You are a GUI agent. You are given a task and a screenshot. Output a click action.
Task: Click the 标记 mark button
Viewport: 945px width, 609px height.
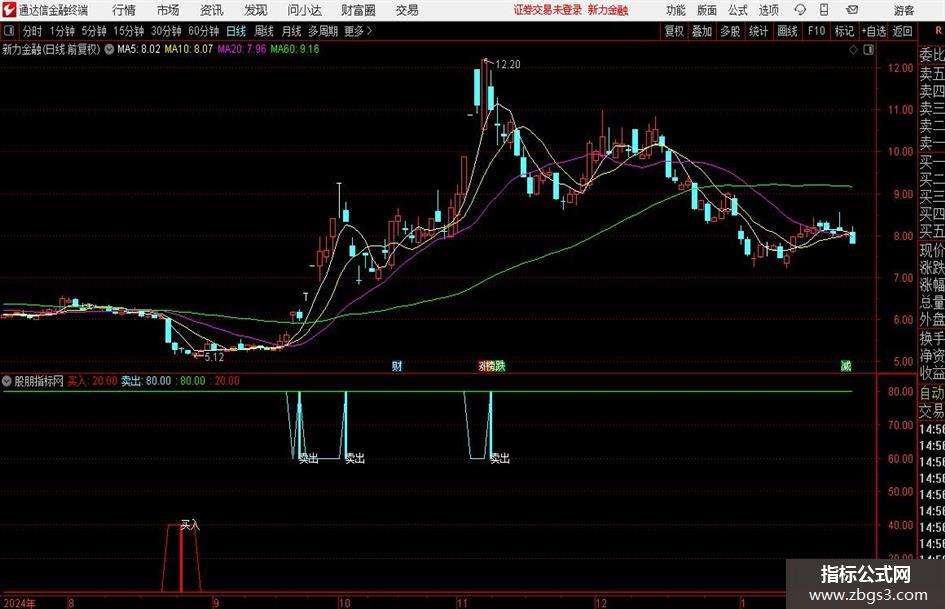[844, 31]
